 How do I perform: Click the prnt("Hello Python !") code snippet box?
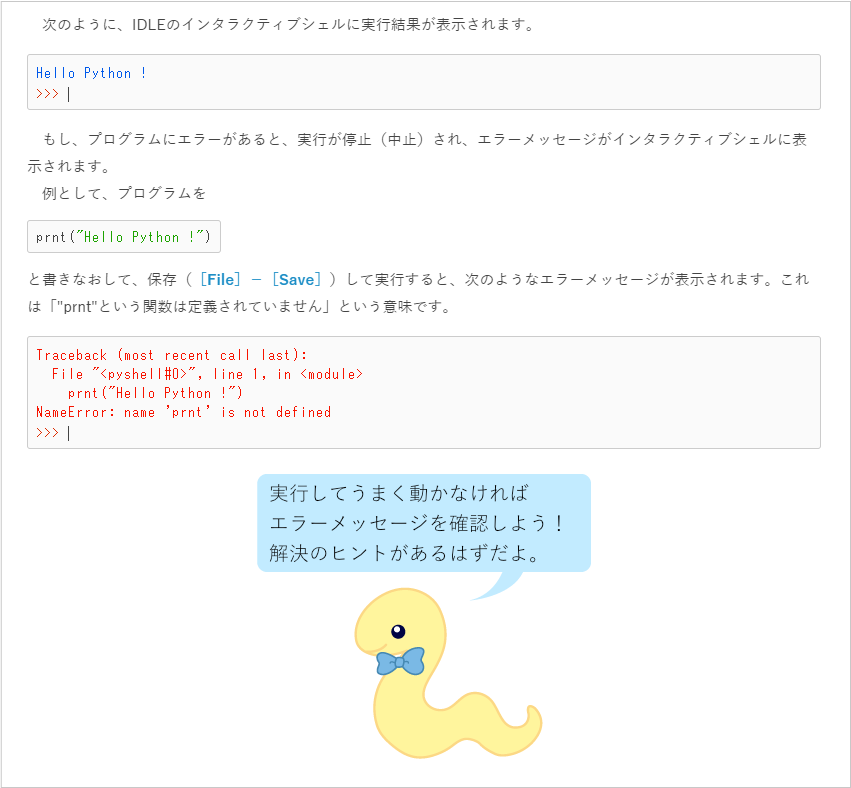pyautogui.click(x=124, y=237)
